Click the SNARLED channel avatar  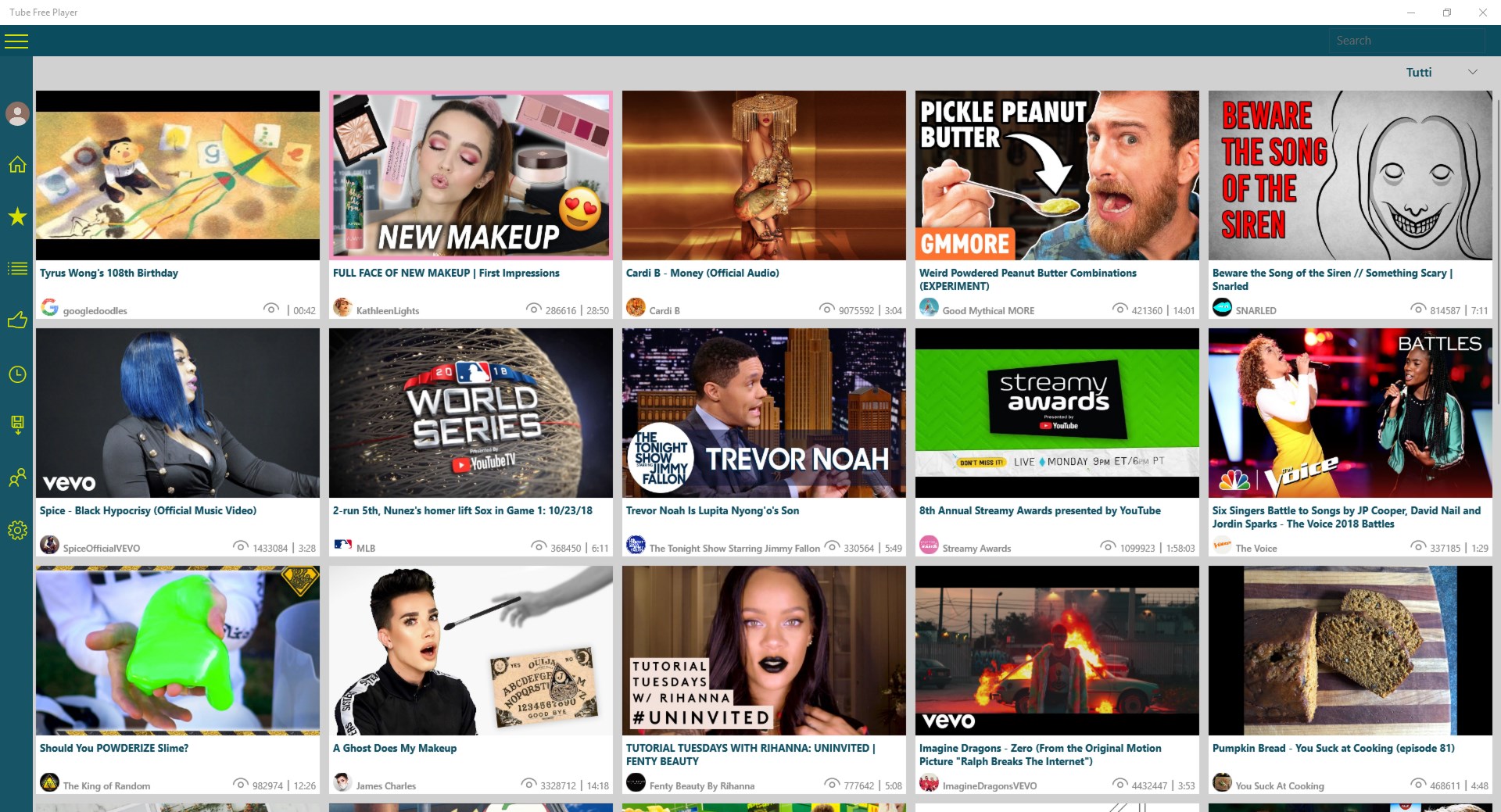click(1222, 307)
